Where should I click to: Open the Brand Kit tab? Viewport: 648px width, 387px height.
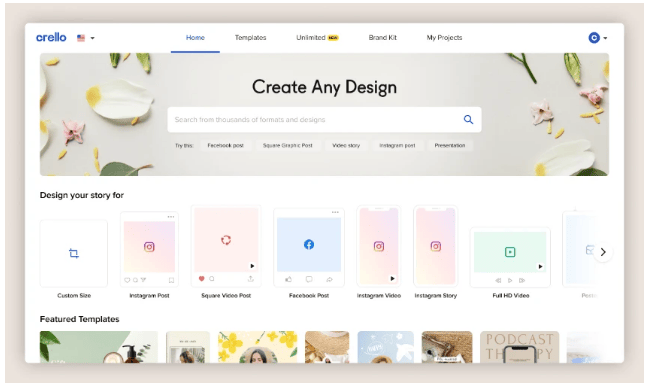(383, 38)
